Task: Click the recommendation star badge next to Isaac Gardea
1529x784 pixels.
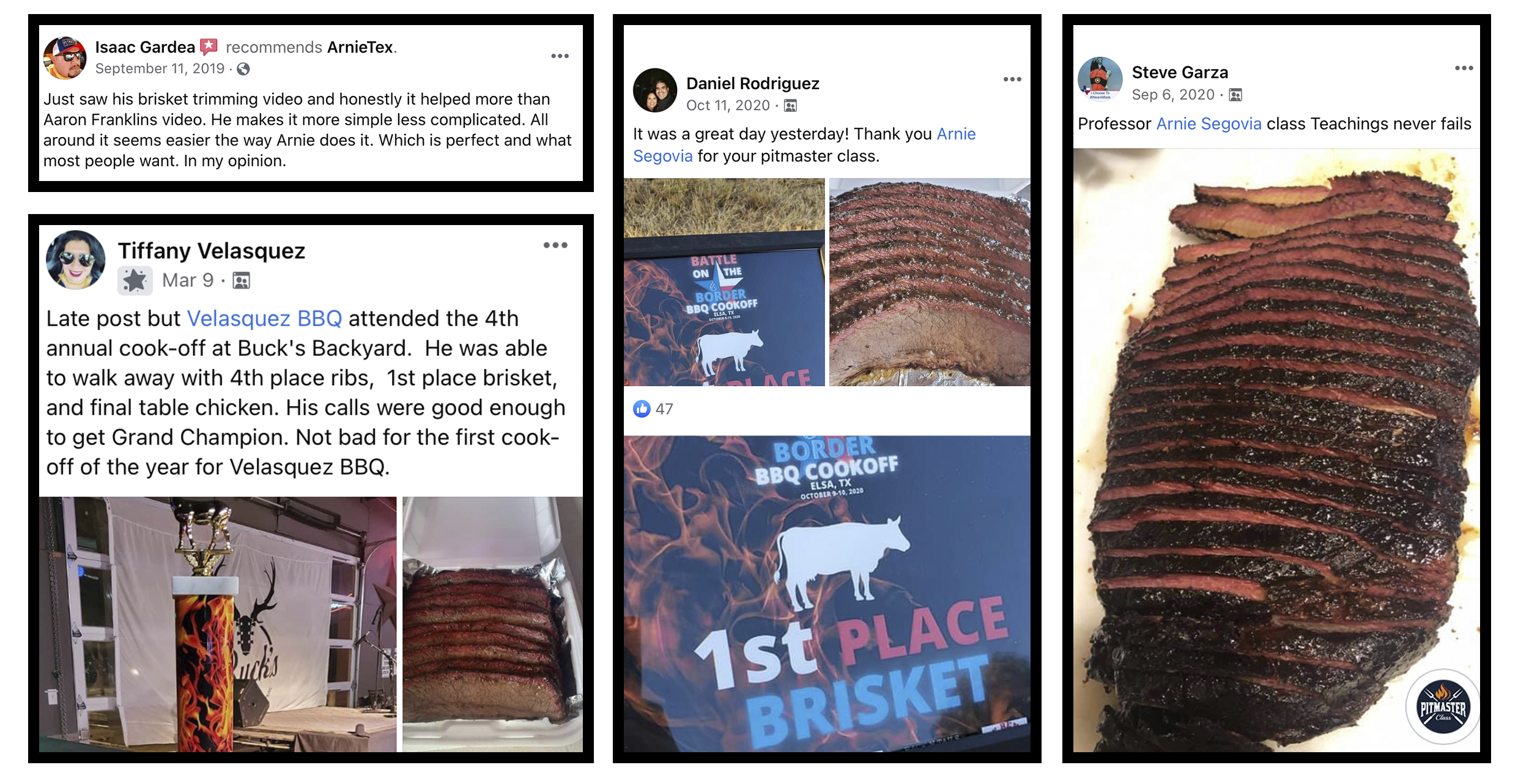Action: pos(209,46)
